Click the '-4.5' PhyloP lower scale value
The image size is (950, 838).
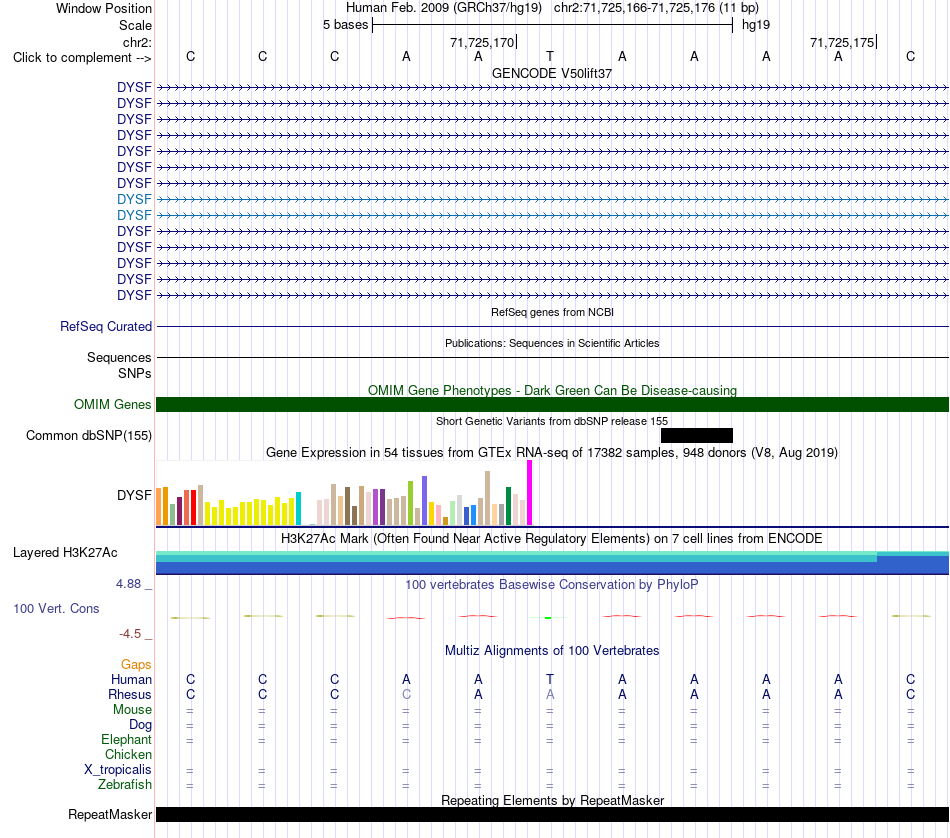tap(130, 634)
